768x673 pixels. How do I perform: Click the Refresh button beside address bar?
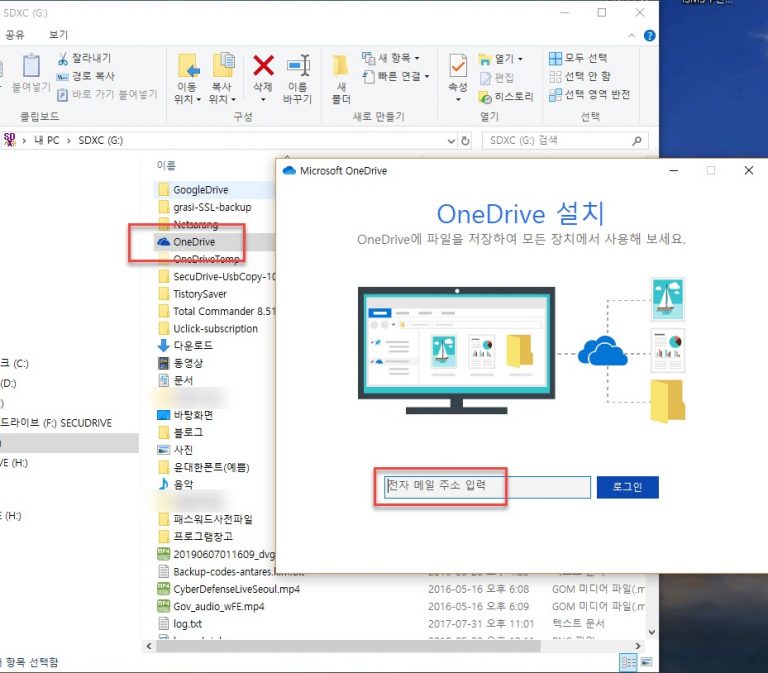tap(465, 141)
